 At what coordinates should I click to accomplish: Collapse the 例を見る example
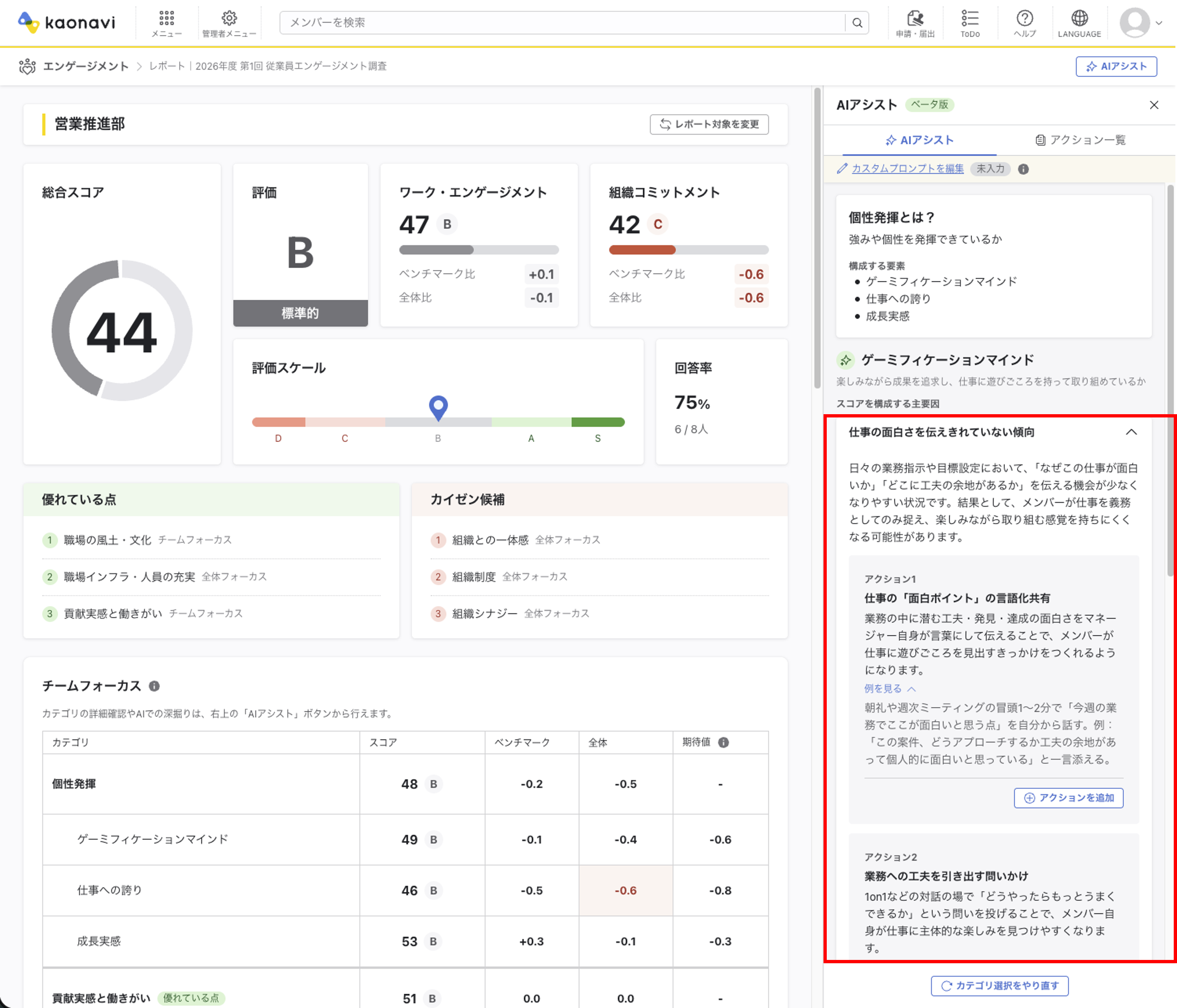click(890, 689)
